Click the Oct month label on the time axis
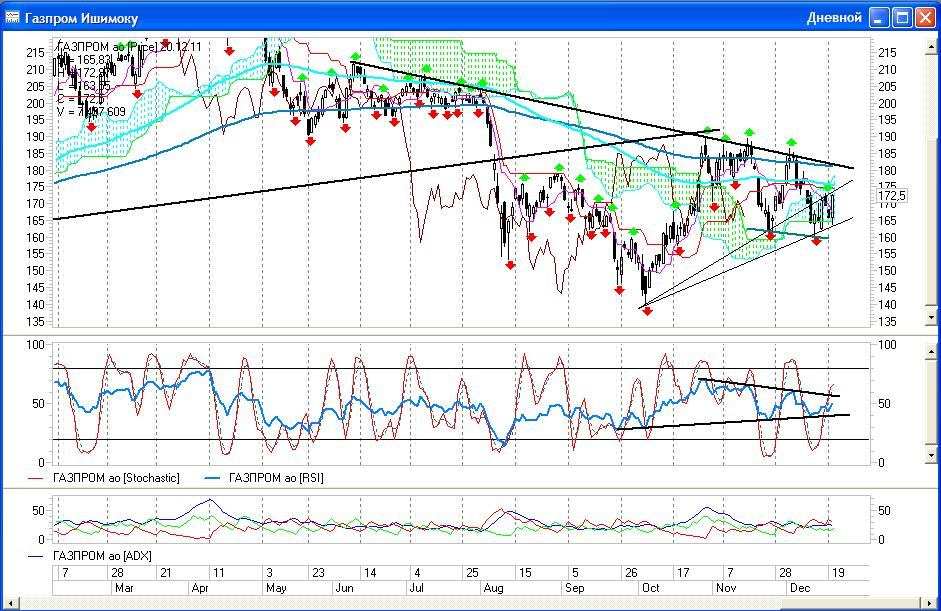The height and width of the screenshot is (611, 941). click(x=651, y=588)
